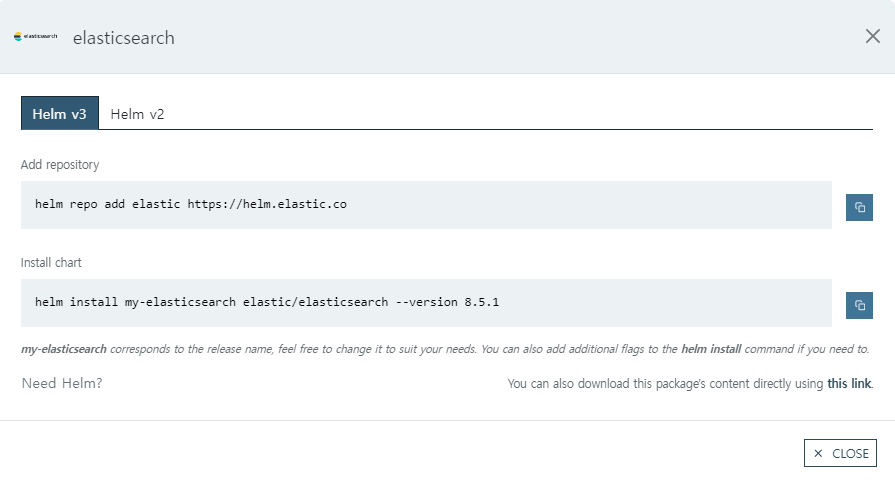The height and width of the screenshot is (485, 895).
Task: Click the elasticsearch logo in header
Action: pos(35,37)
